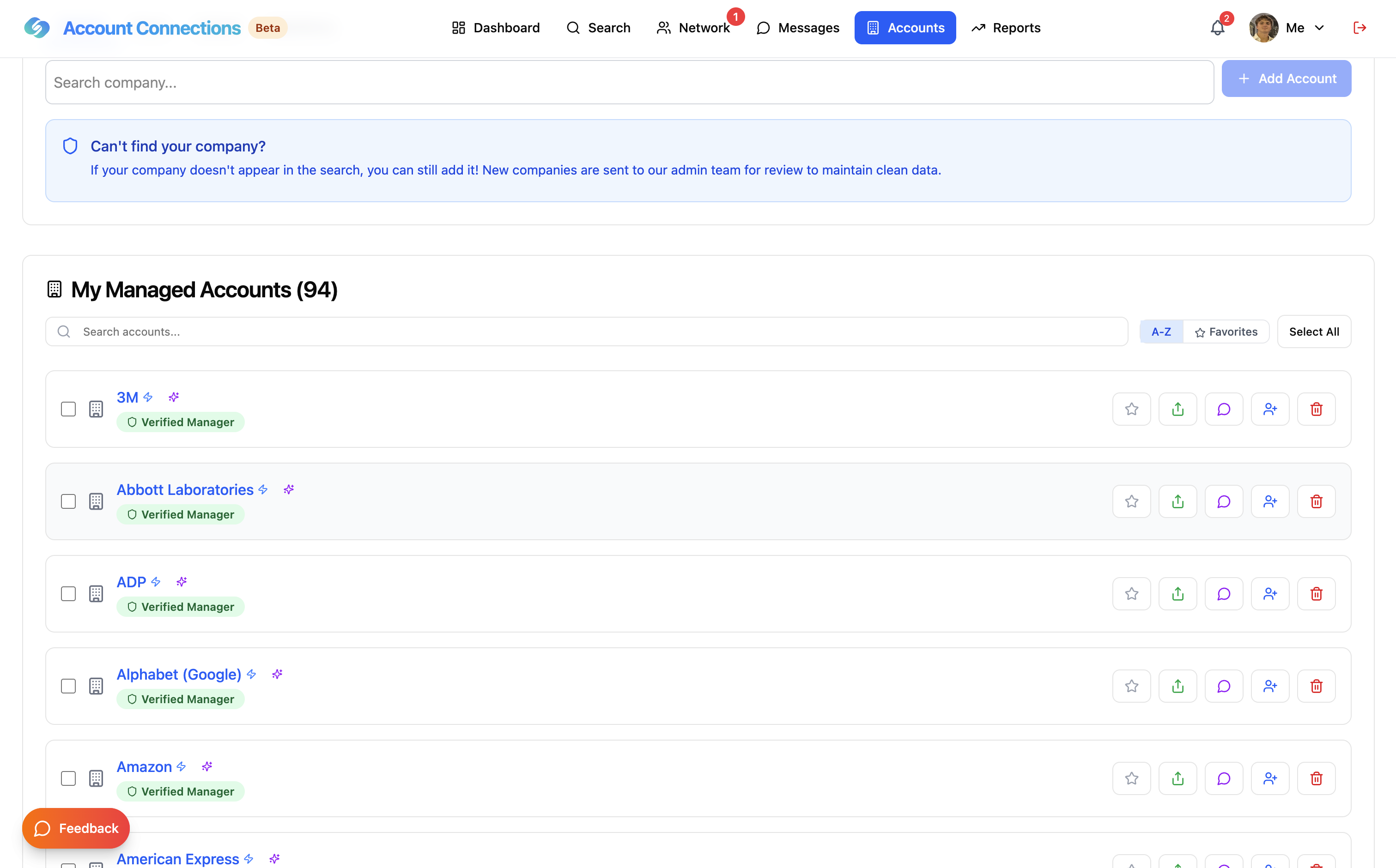The image size is (1396, 868).
Task: Click the logout icon in header
Action: pos(1359,28)
